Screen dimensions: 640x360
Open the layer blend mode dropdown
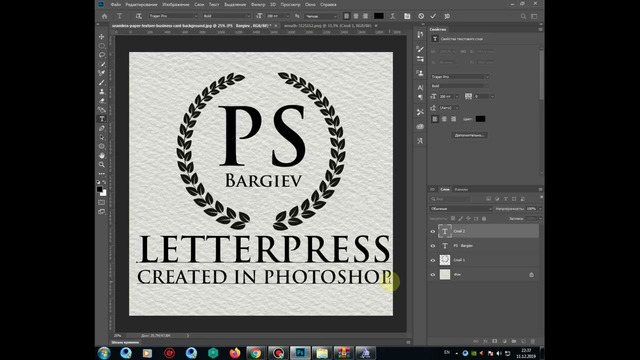pyautogui.click(x=461, y=209)
